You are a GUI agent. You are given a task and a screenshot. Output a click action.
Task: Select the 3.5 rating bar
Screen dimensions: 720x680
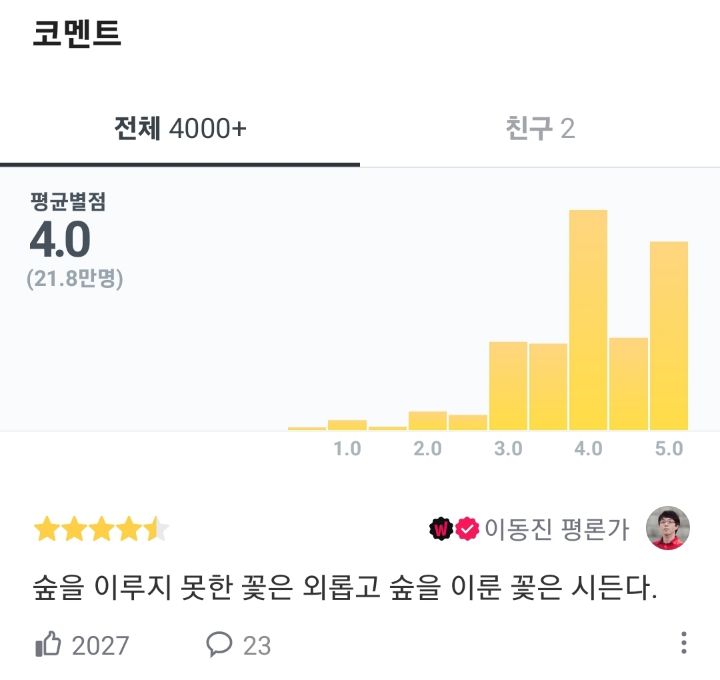(548, 387)
